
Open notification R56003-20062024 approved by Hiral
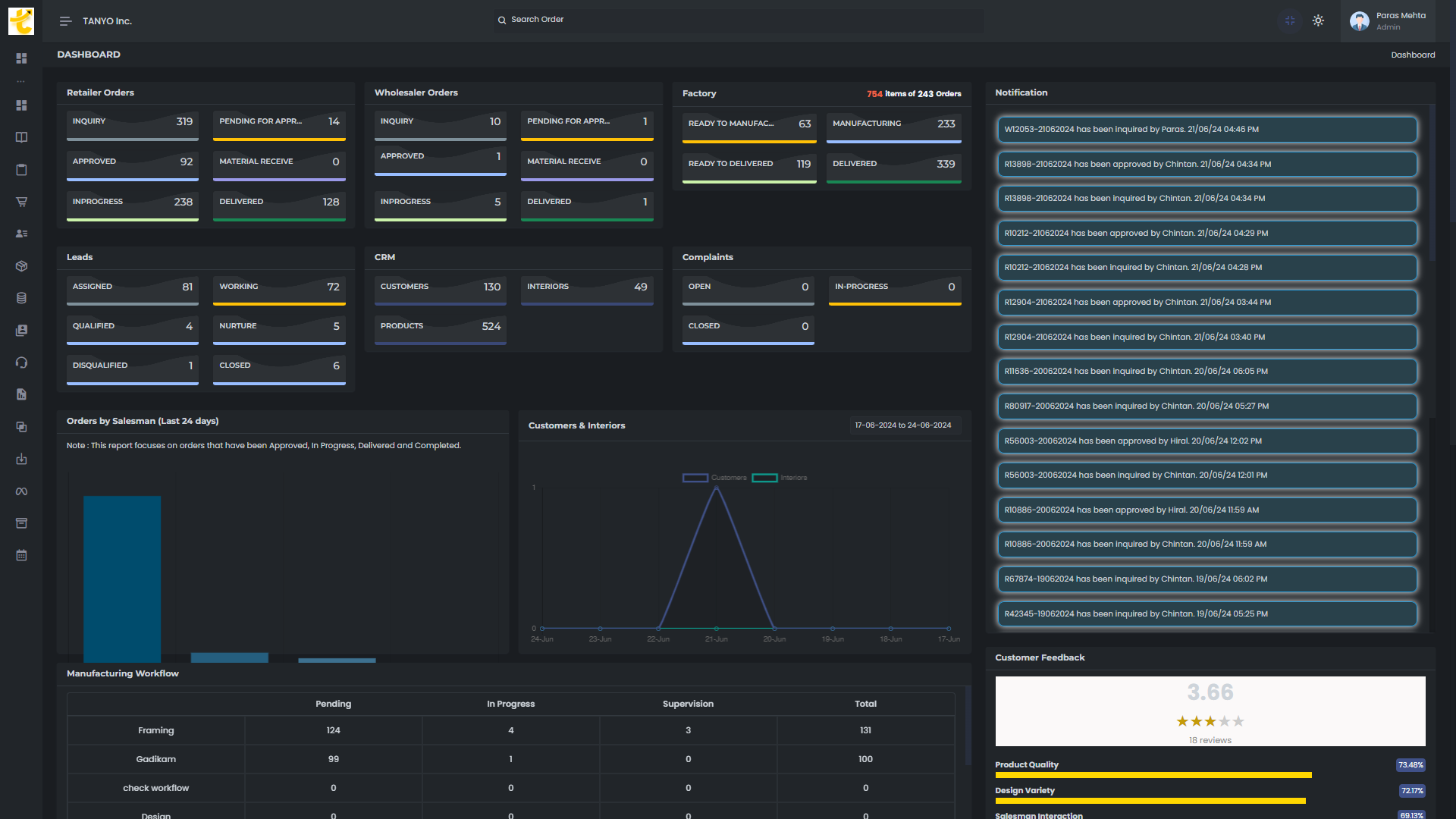pos(1207,441)
